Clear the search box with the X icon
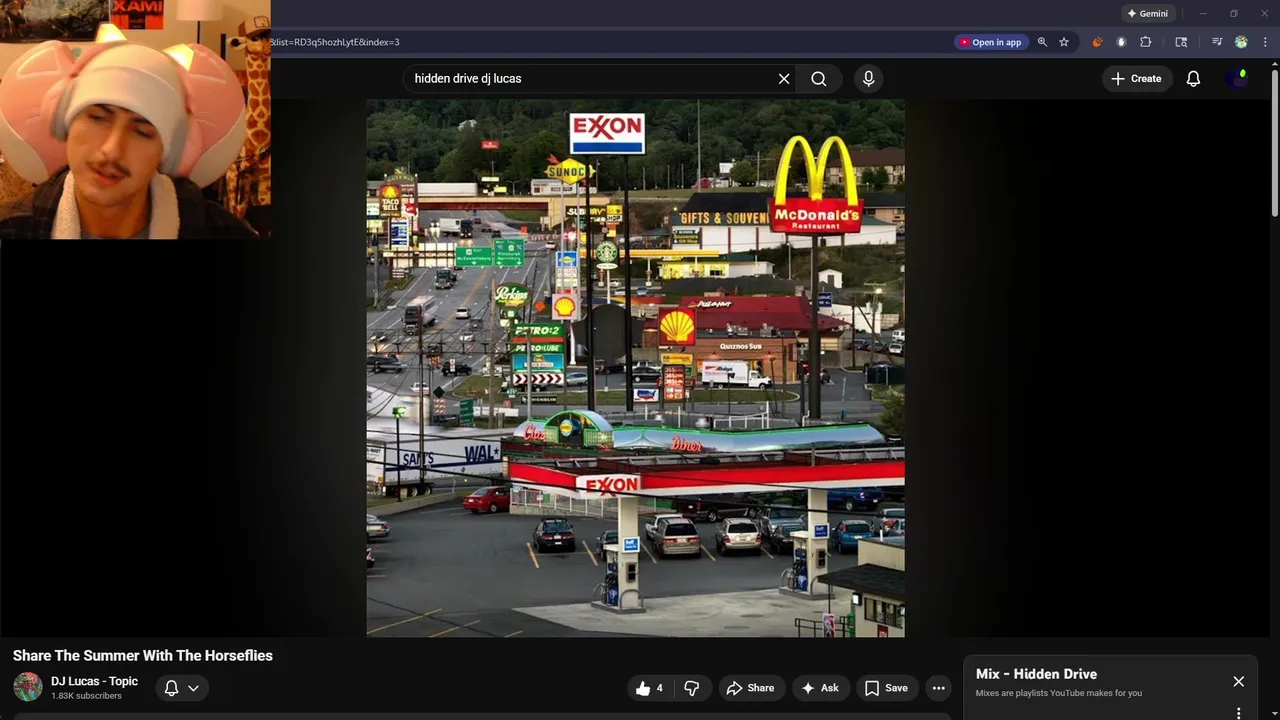The height and width of the screenshot is (720, 1280). coord(784,79)
